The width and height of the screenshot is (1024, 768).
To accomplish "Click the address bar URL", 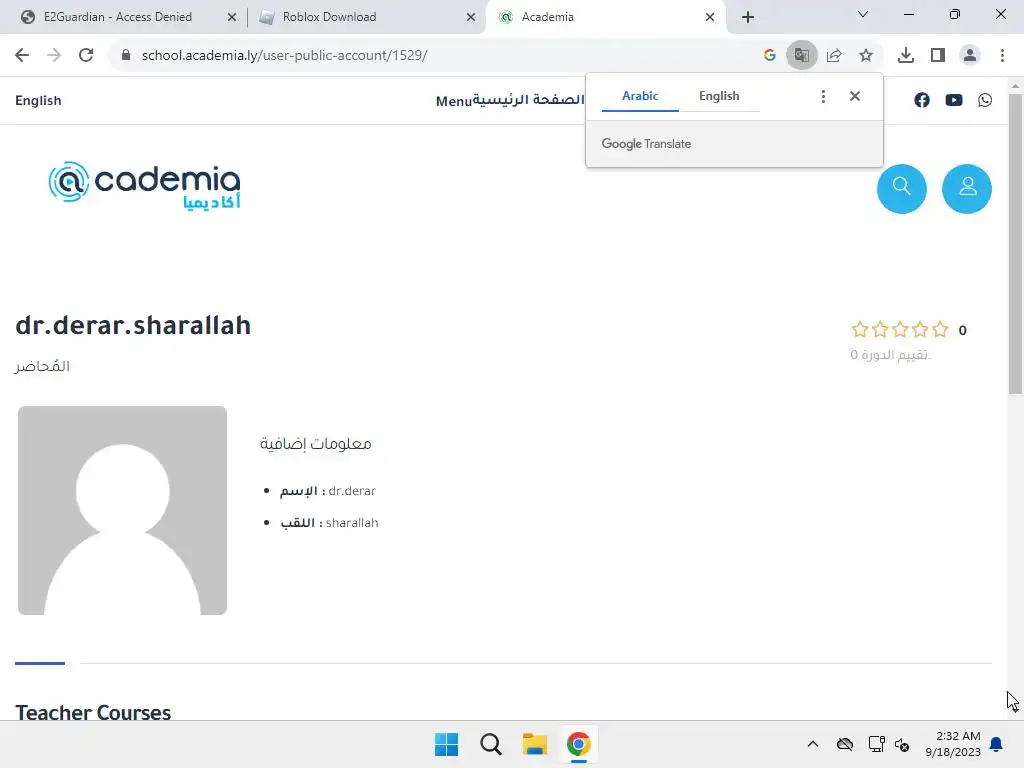I will pos(284,55).
